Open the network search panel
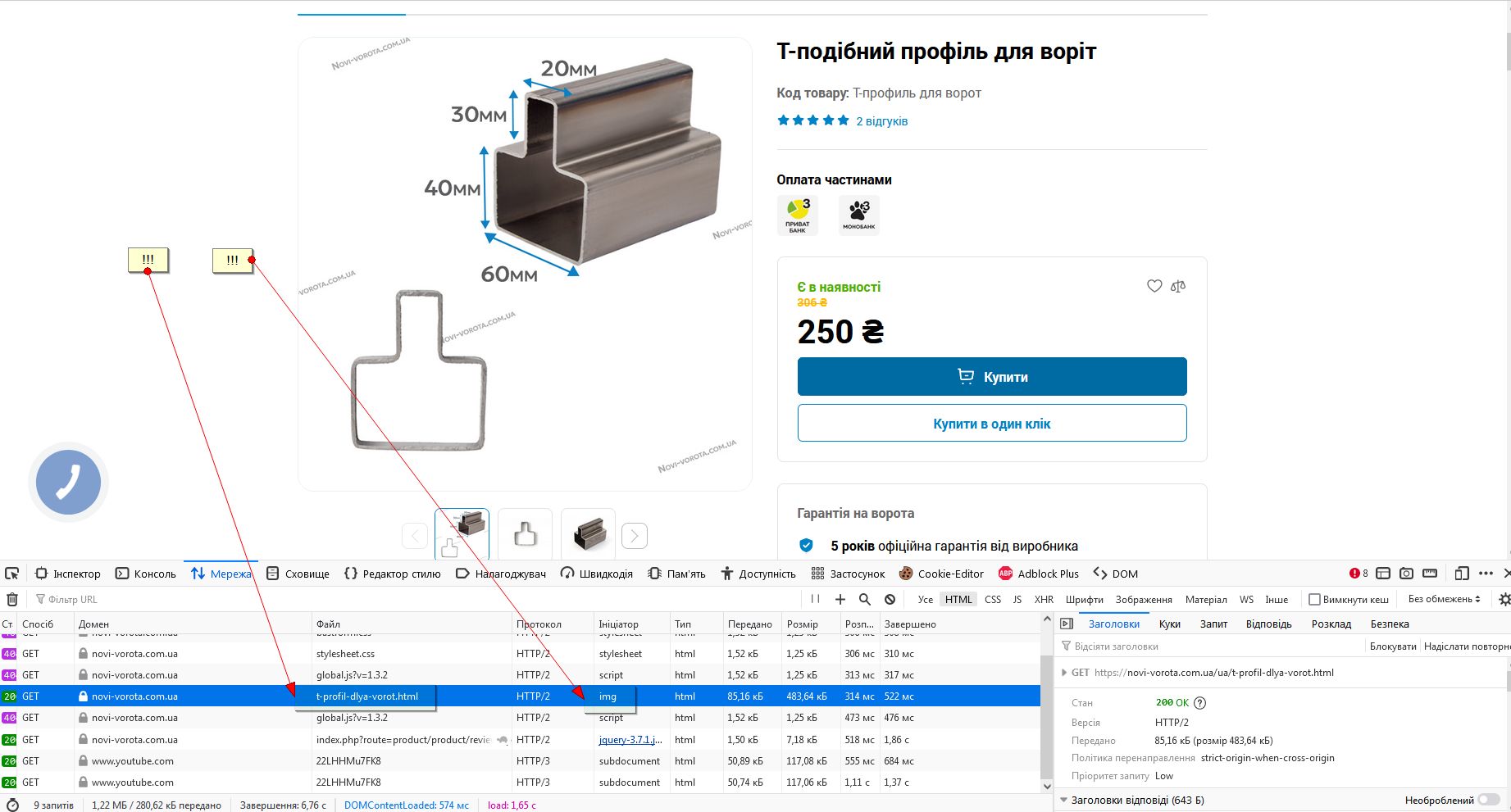The width and height of the screenshot is (1511, 812). coord(865,600)
